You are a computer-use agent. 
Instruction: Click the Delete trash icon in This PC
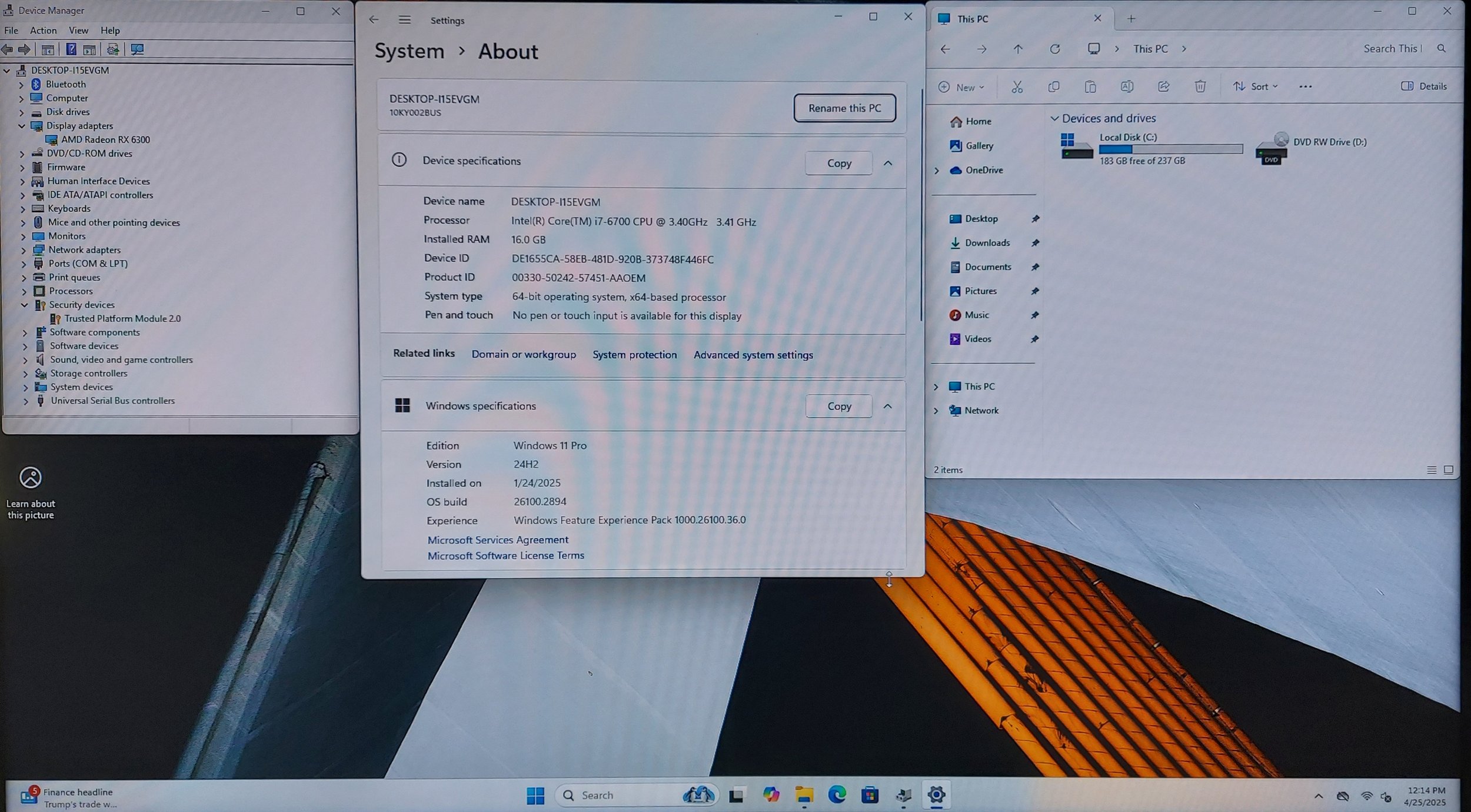click(1200, 87)
